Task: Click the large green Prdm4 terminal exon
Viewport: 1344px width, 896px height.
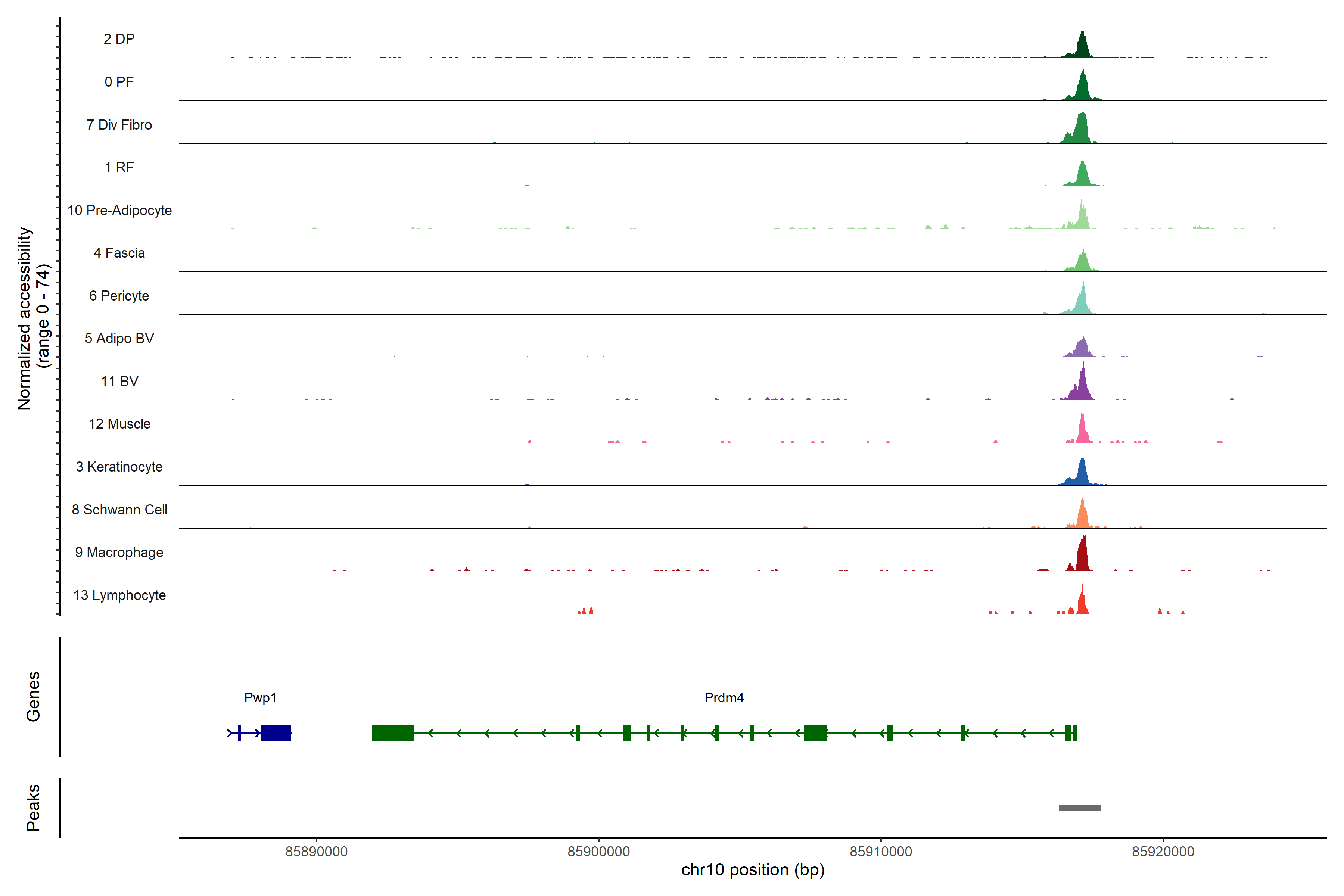Action: 393,732
